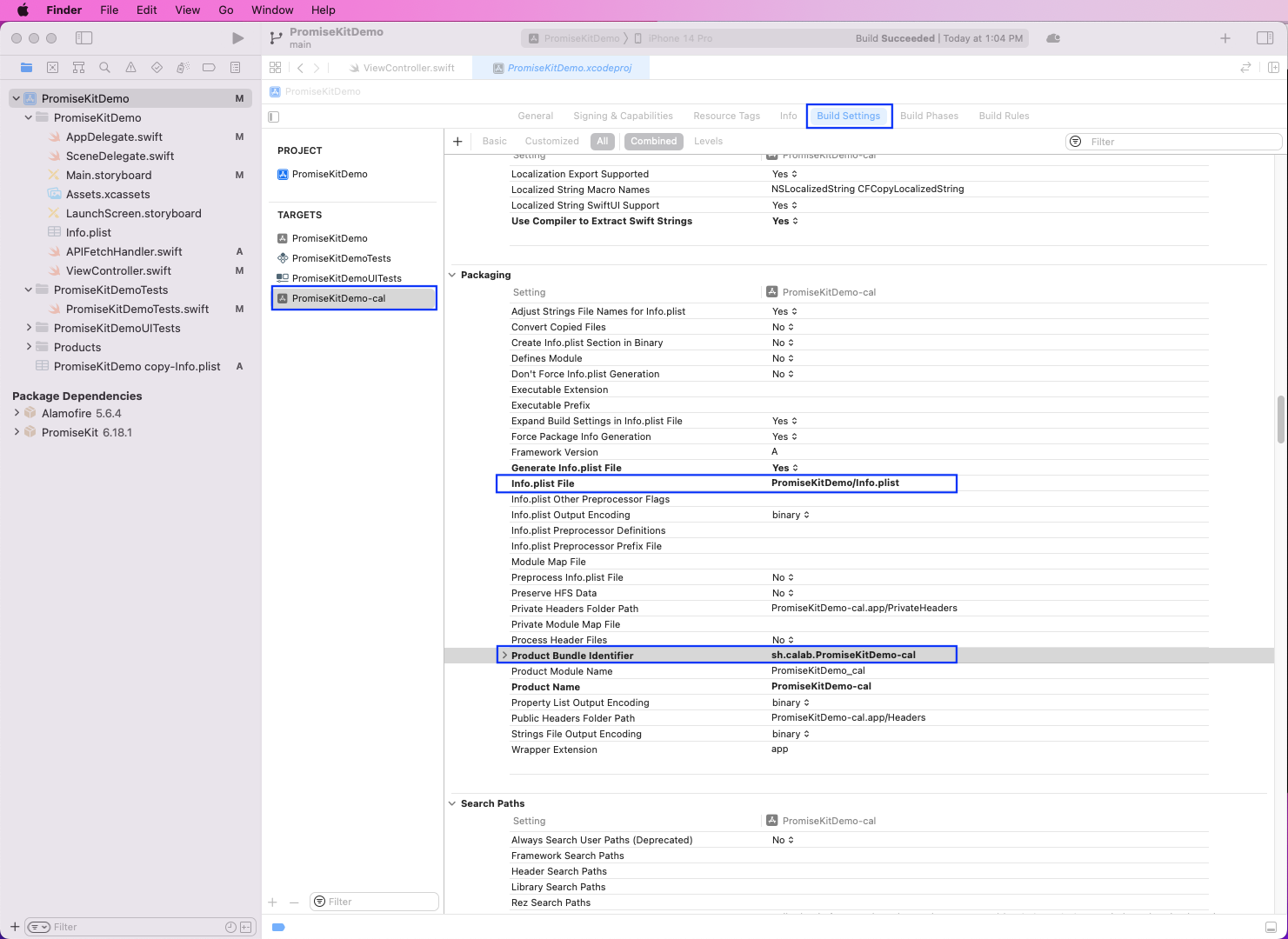Toggle the debug area at bottom right
The image size is (1288, 939).
click(1271, 928)
